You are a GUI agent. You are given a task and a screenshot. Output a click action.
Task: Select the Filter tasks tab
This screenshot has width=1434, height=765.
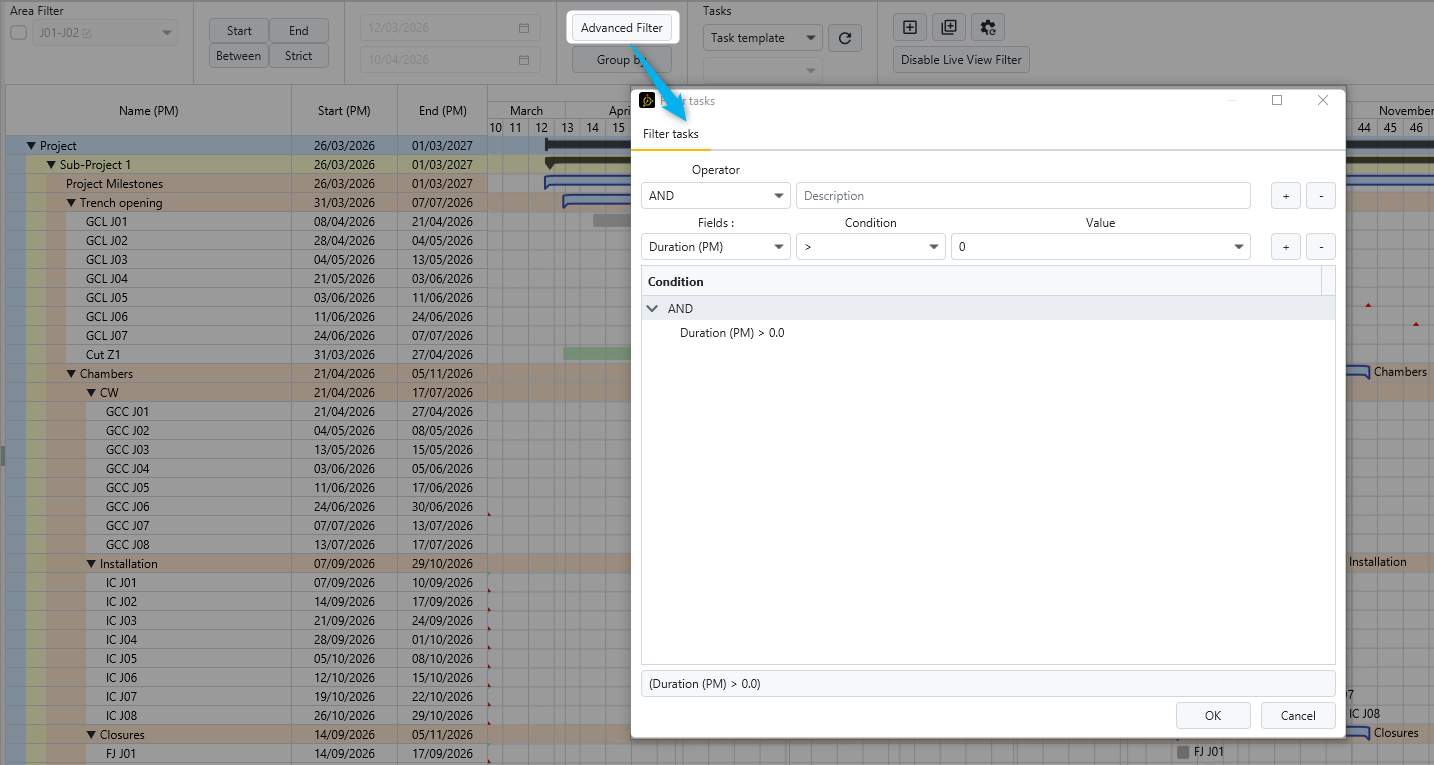[670, 134]
